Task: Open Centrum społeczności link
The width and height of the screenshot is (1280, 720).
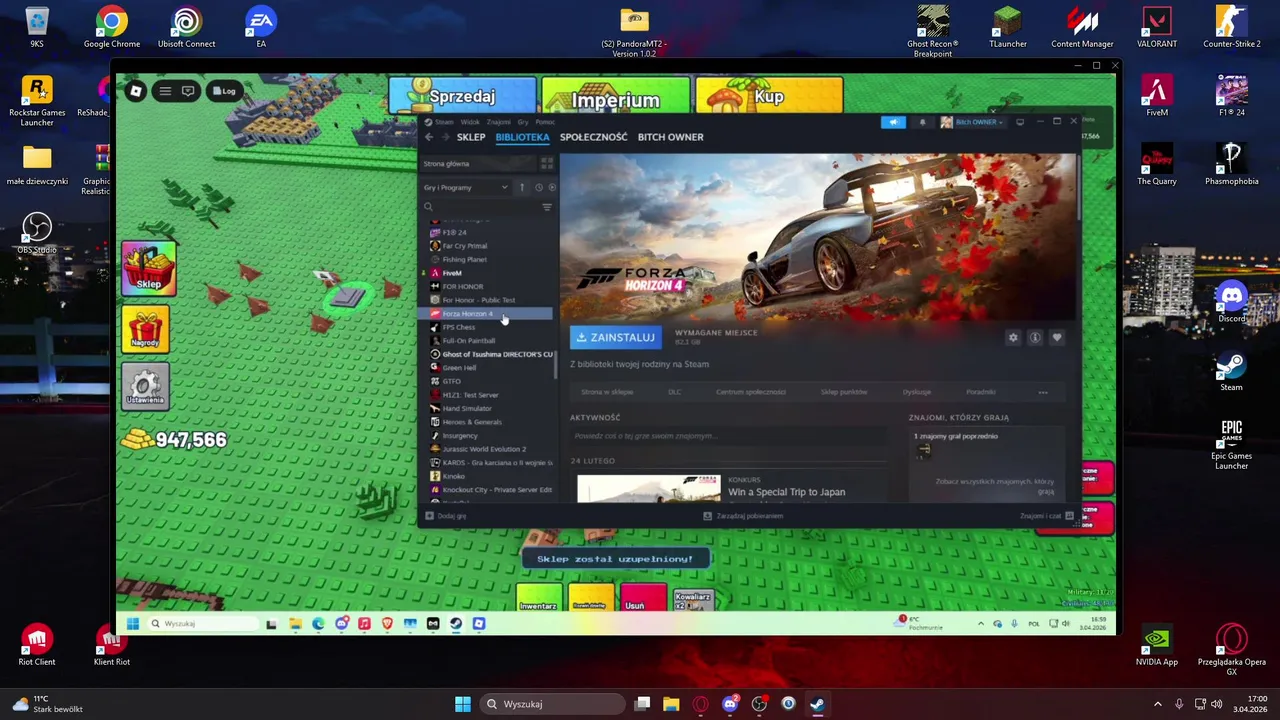Action: pos(751,392)
